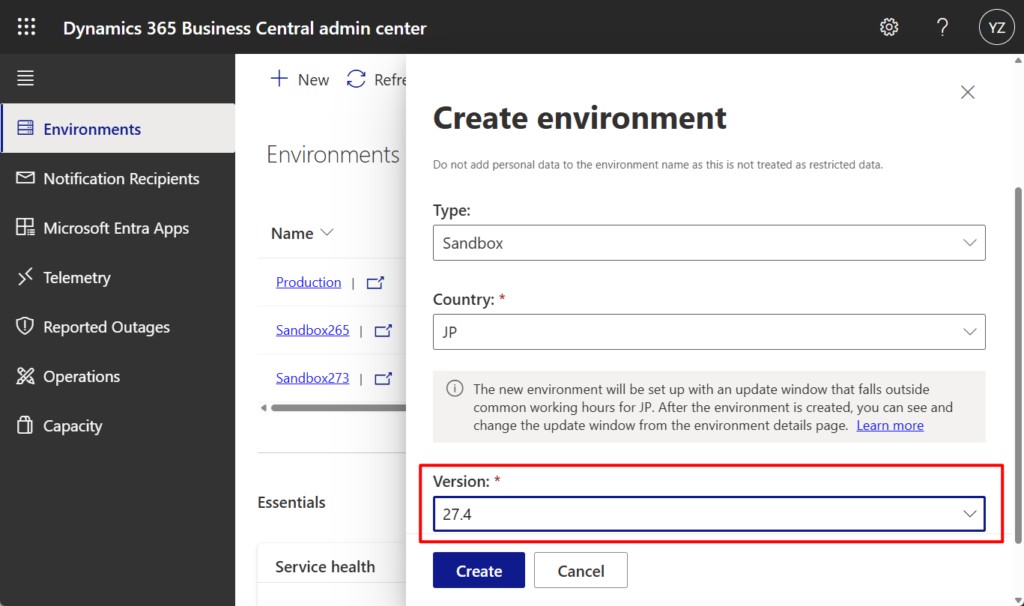Open Production environment in new window icon
The height and width of the screenshot is (606, 1024).
tap(375, 283)
